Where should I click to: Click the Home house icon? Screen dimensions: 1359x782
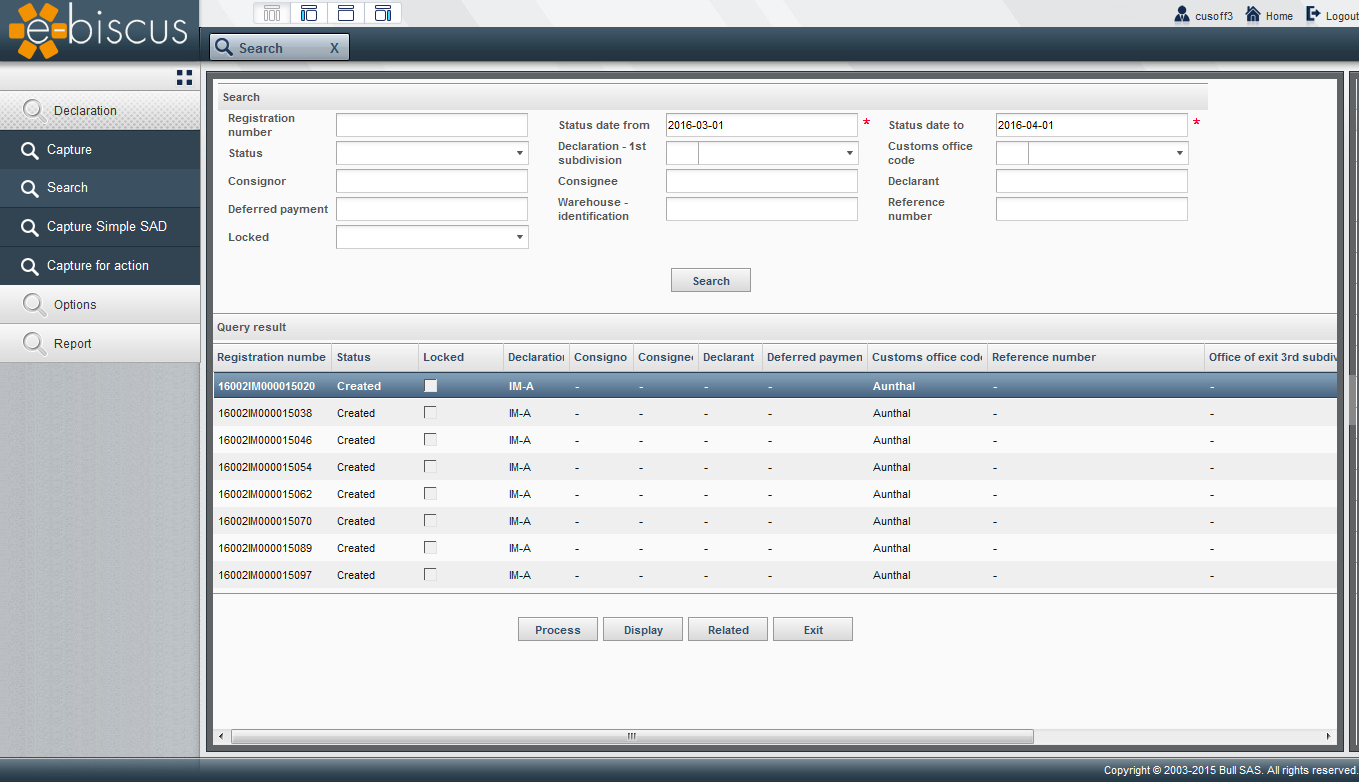1252,14
